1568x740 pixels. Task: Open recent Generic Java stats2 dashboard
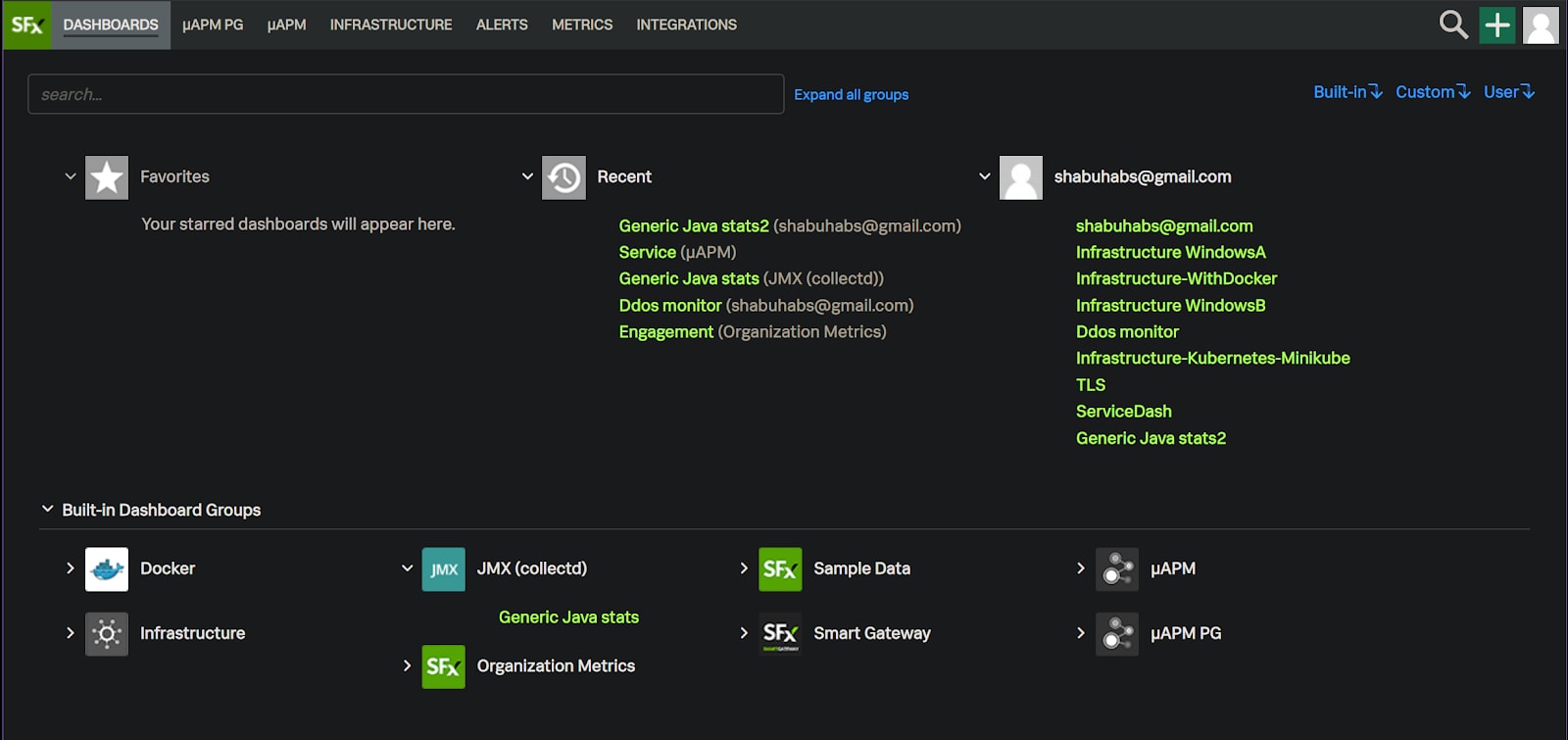pos(694,226)
